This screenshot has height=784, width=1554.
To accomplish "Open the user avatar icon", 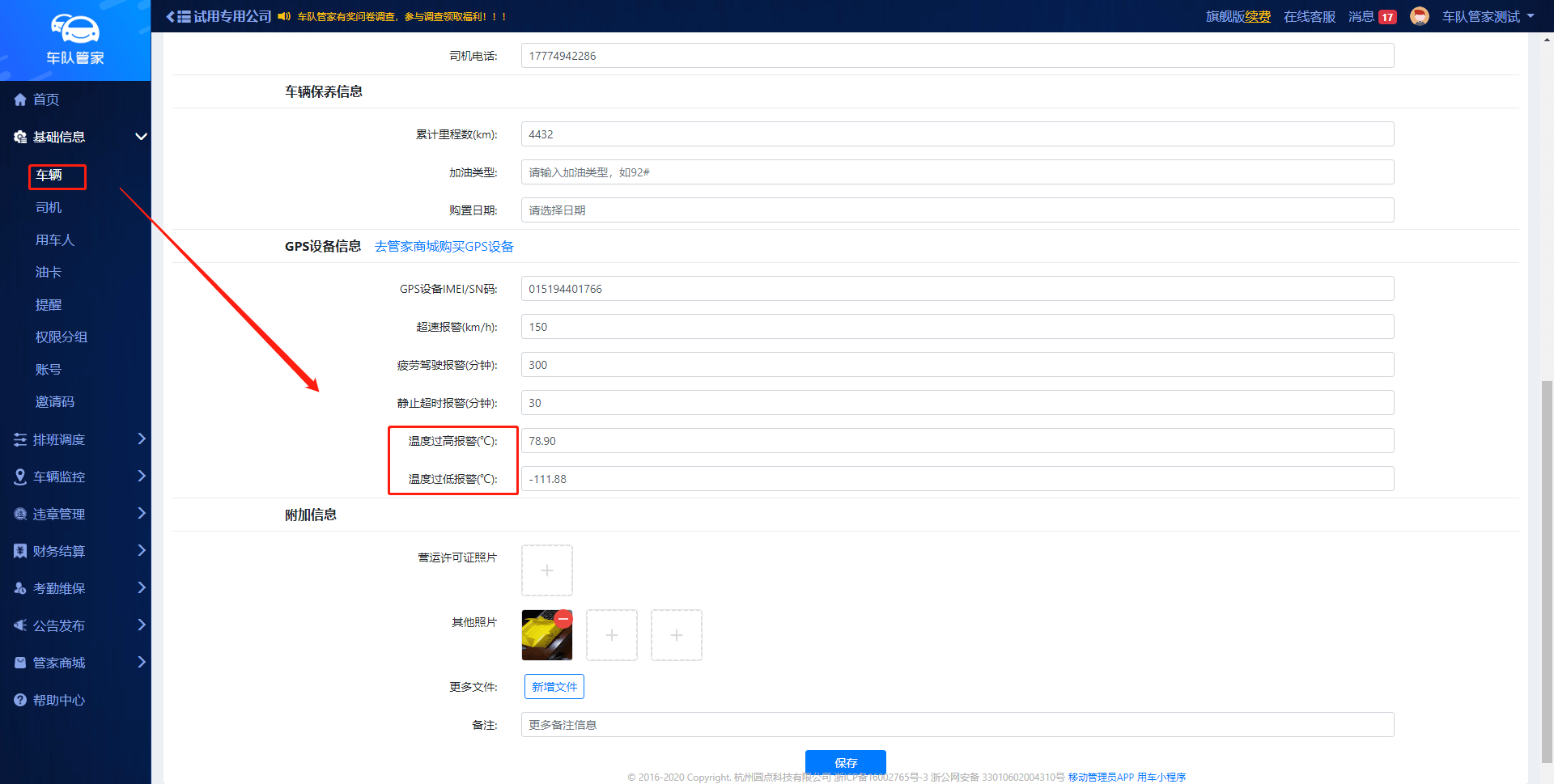I will tap(1419, 16).
